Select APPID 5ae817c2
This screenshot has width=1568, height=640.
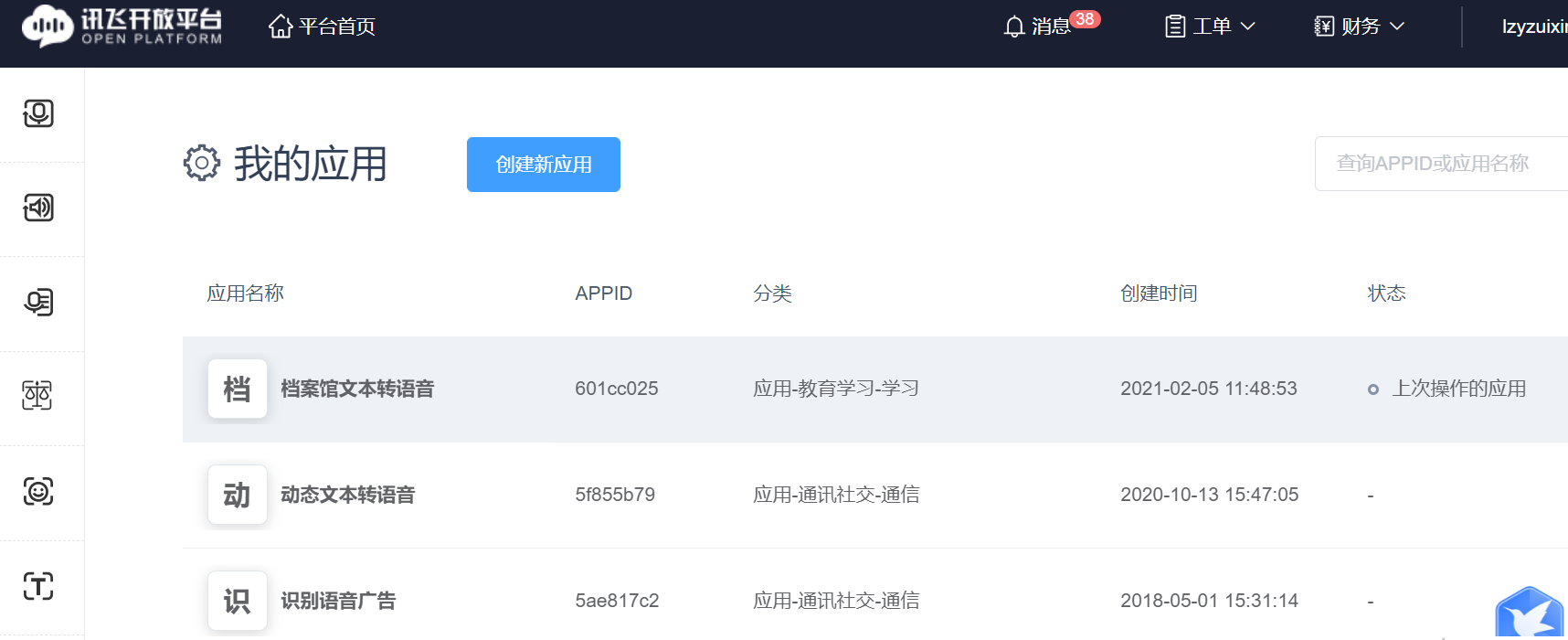(617, 601)
